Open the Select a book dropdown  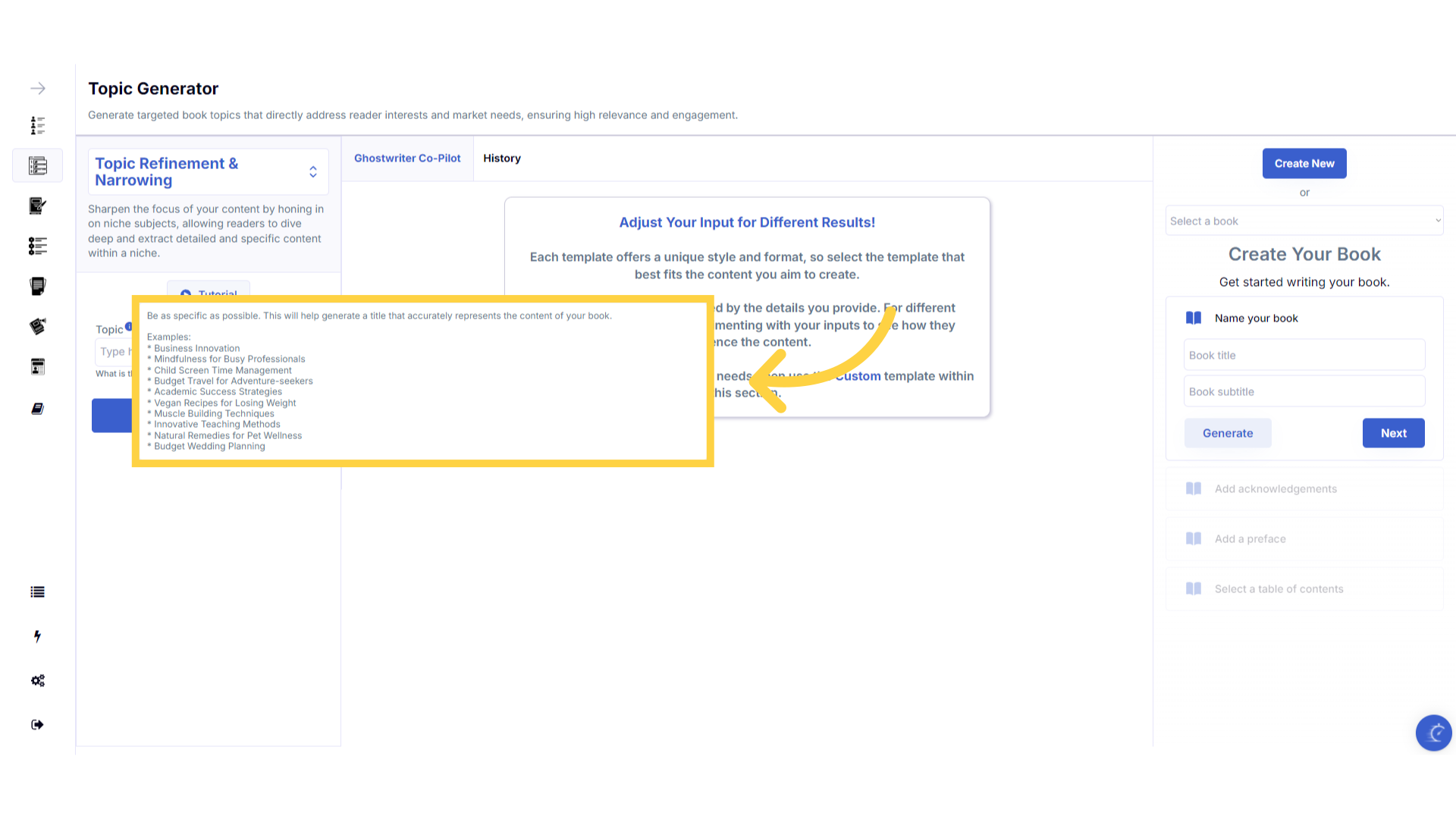point(1304,221)
